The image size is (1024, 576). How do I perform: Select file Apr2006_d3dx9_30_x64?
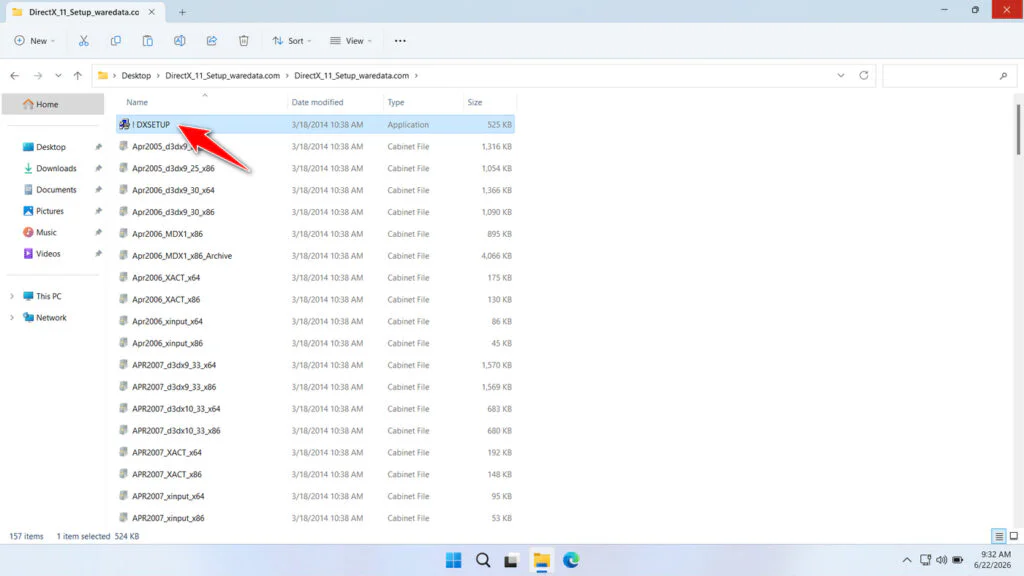point(315,190)
